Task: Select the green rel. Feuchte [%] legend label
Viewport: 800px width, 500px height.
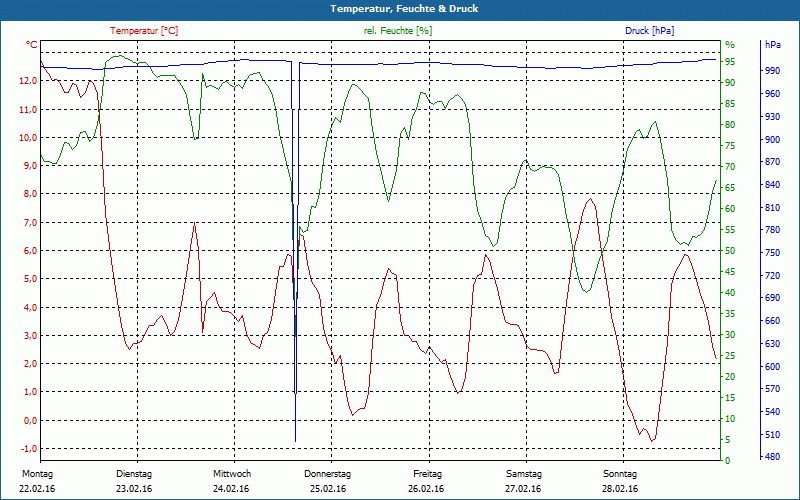Action: 397,31
